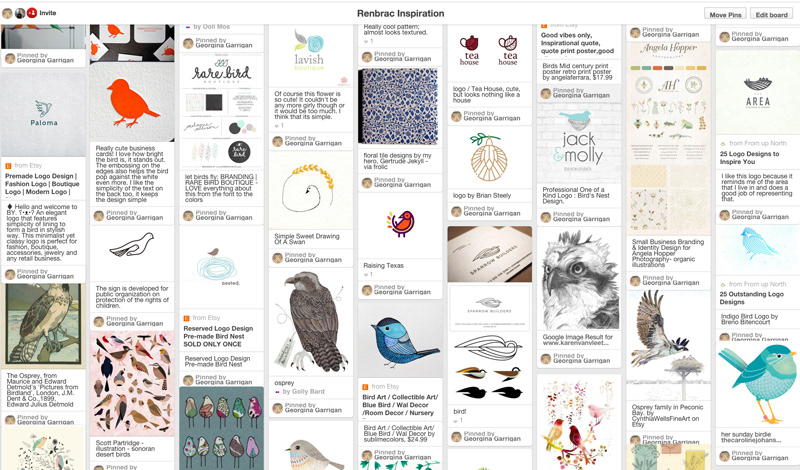The width and height of the screenshot is (800, 470).
Task: Open the blue floral tile pattern pin
Action: click(400, 107)
